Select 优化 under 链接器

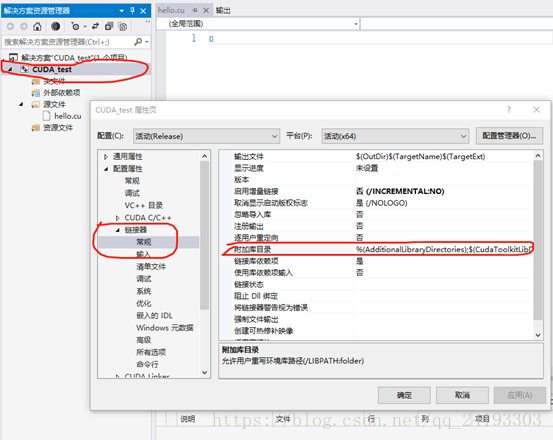[x=144, y=303]
